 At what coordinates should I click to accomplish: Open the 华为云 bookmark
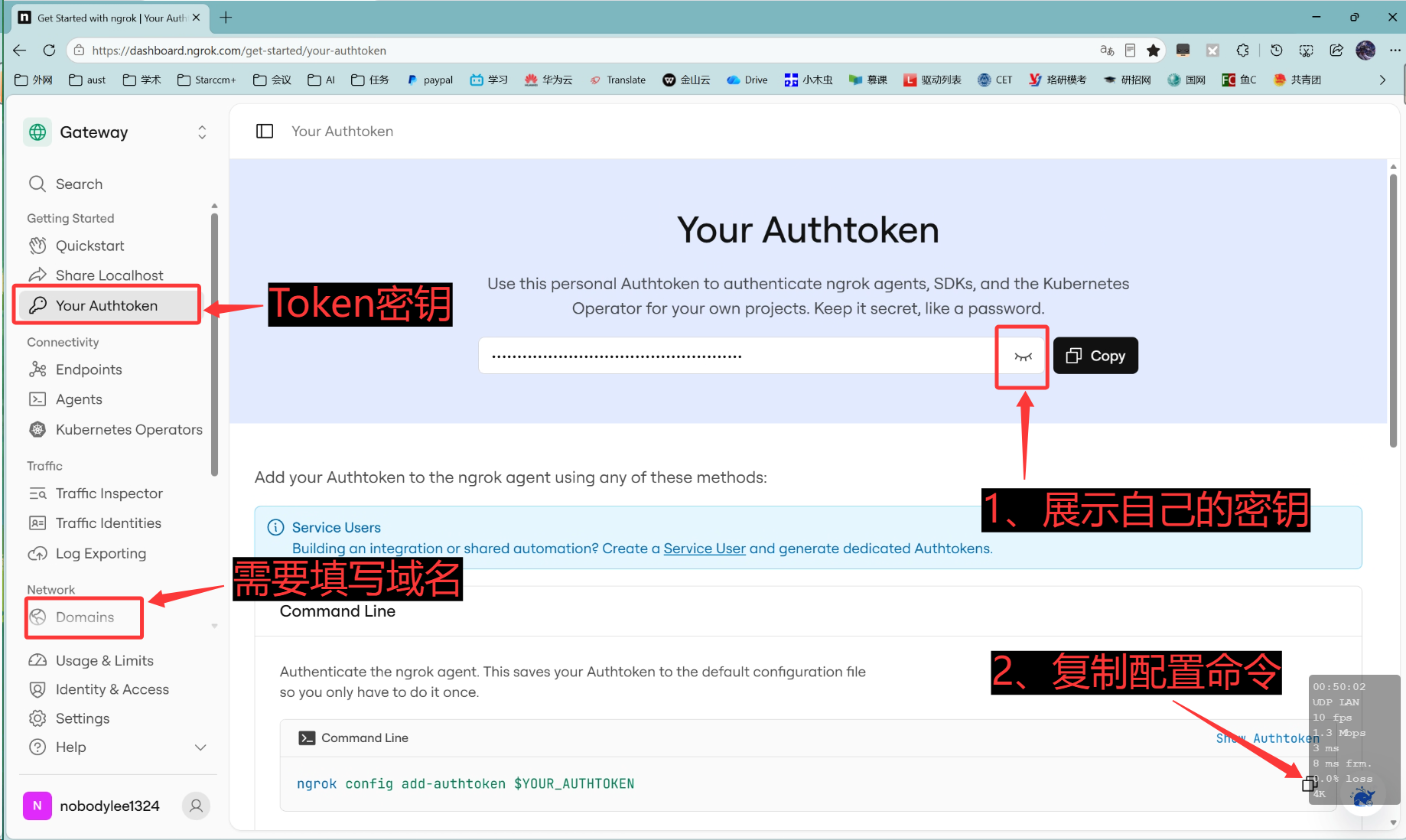click(x=548, y=80)
